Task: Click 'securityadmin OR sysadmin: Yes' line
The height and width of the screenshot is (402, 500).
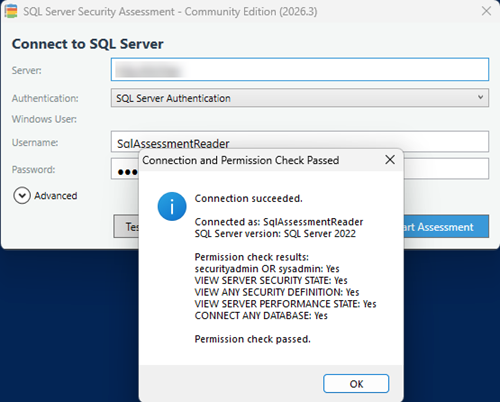Action: (267, 269)
